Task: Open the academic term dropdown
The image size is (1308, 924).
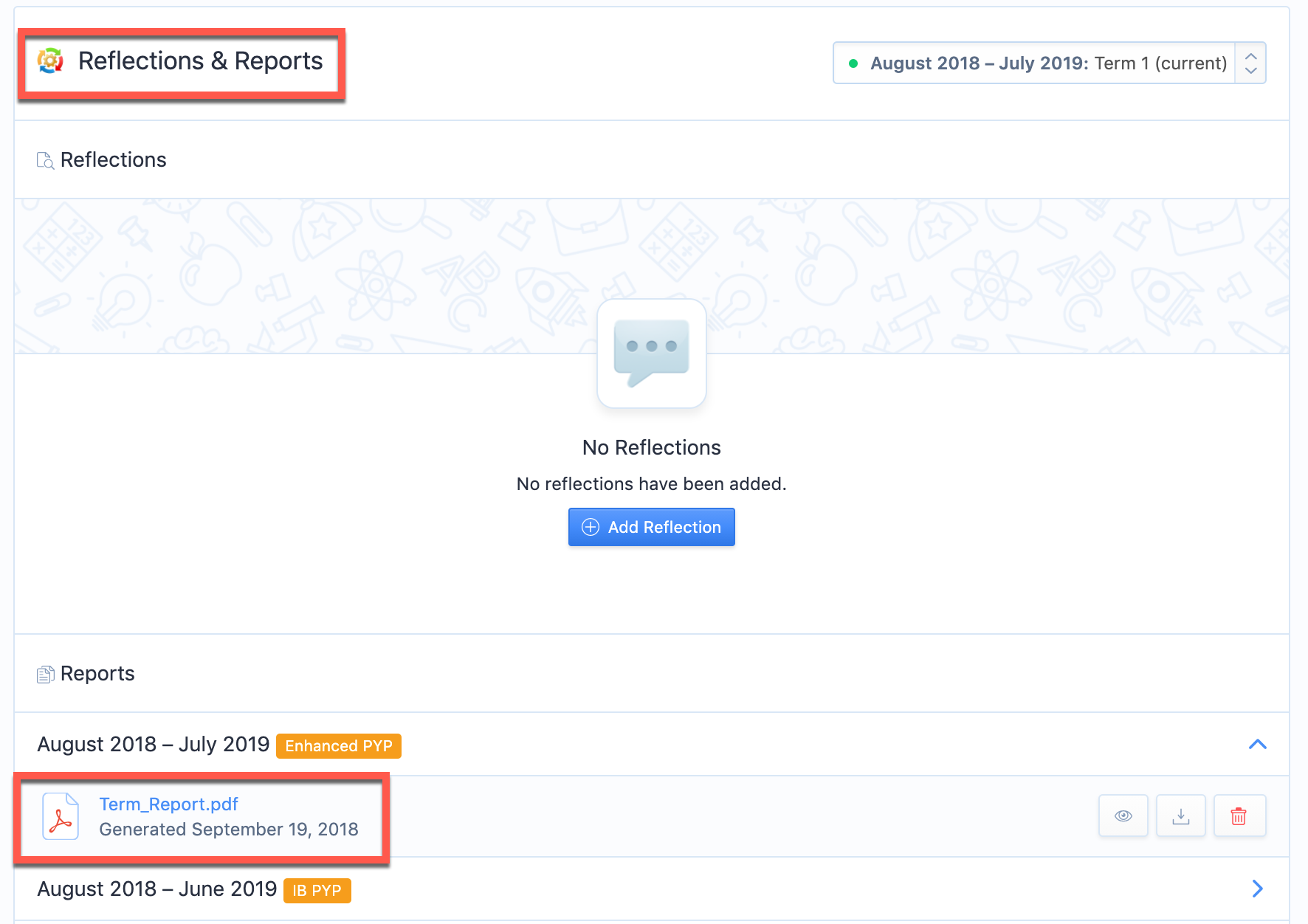Action: tap(1049, 63)
